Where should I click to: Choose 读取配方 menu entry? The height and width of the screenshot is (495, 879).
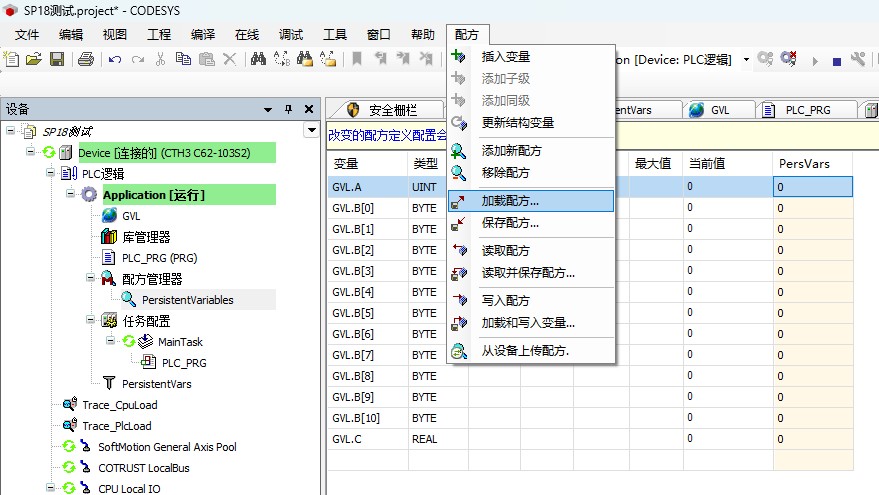click(531, 251)
